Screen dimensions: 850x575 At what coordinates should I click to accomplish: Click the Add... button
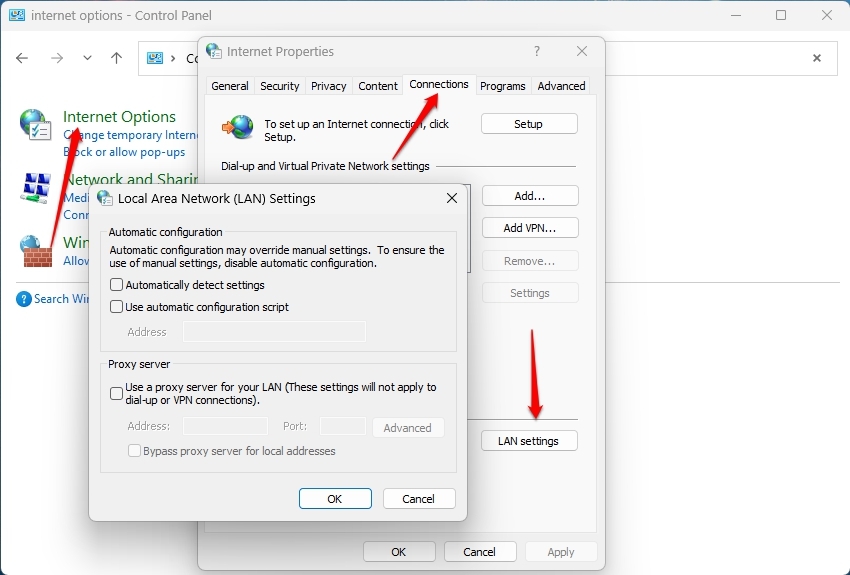click(x=530, y=196)
